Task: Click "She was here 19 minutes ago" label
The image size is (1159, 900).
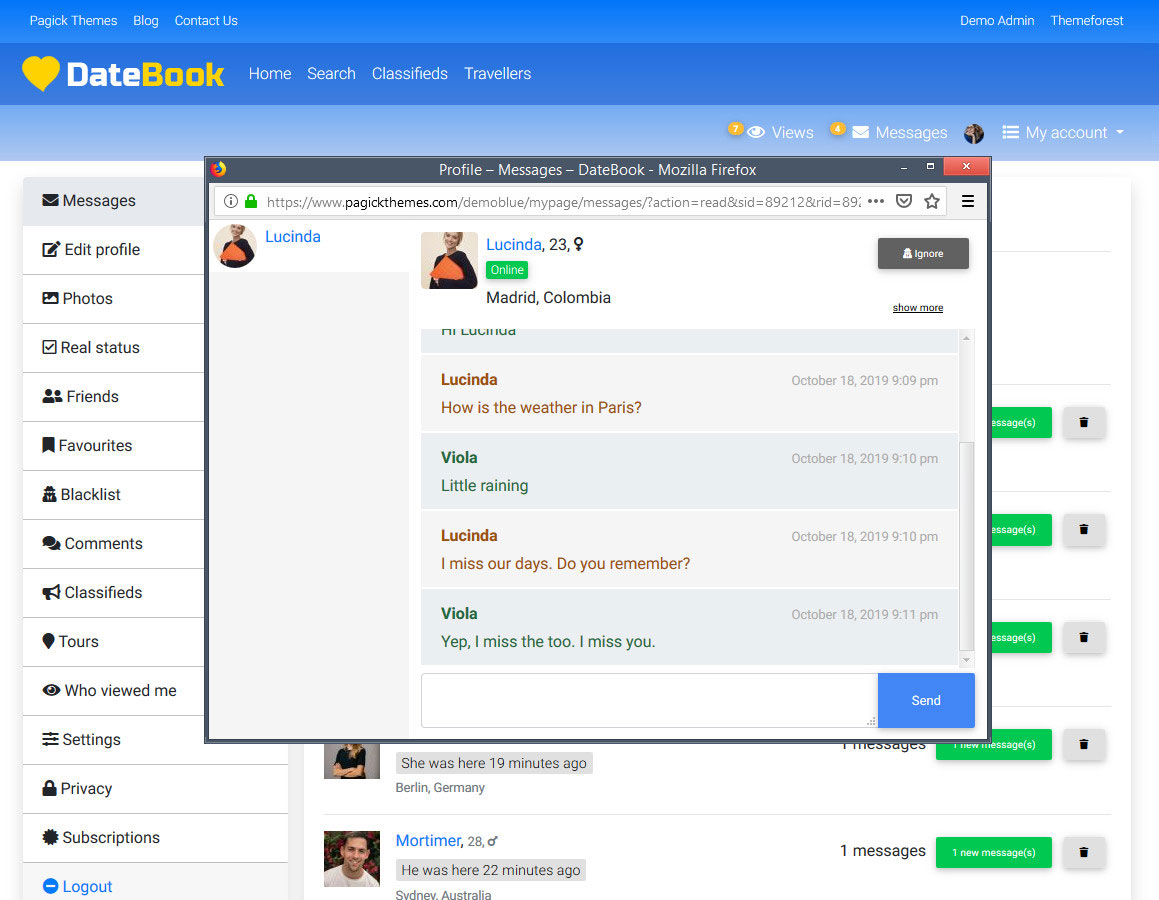Action: 494,763
